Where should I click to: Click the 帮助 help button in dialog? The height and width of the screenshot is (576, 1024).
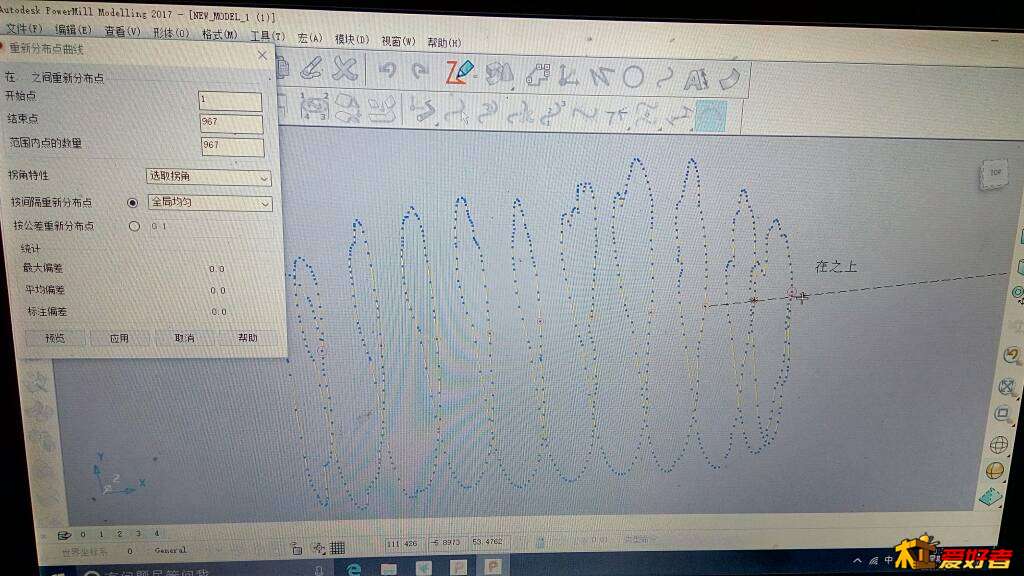tap(248, 338)
